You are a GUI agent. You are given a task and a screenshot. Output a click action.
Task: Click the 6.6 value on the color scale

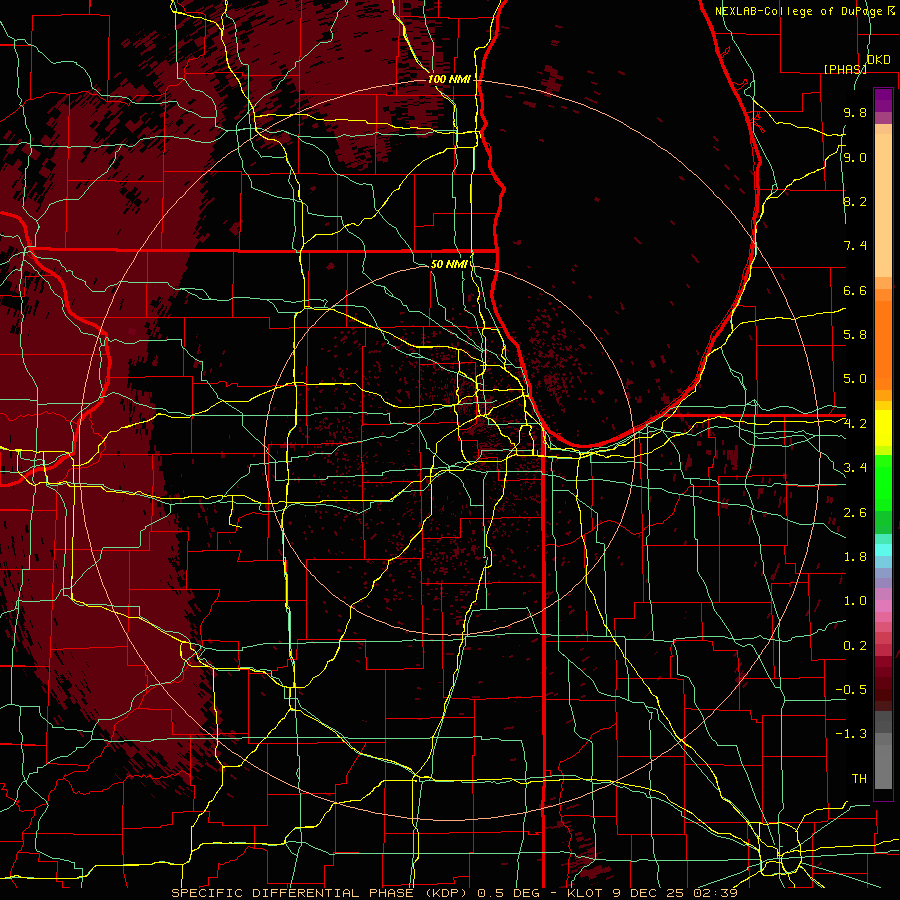855,290
